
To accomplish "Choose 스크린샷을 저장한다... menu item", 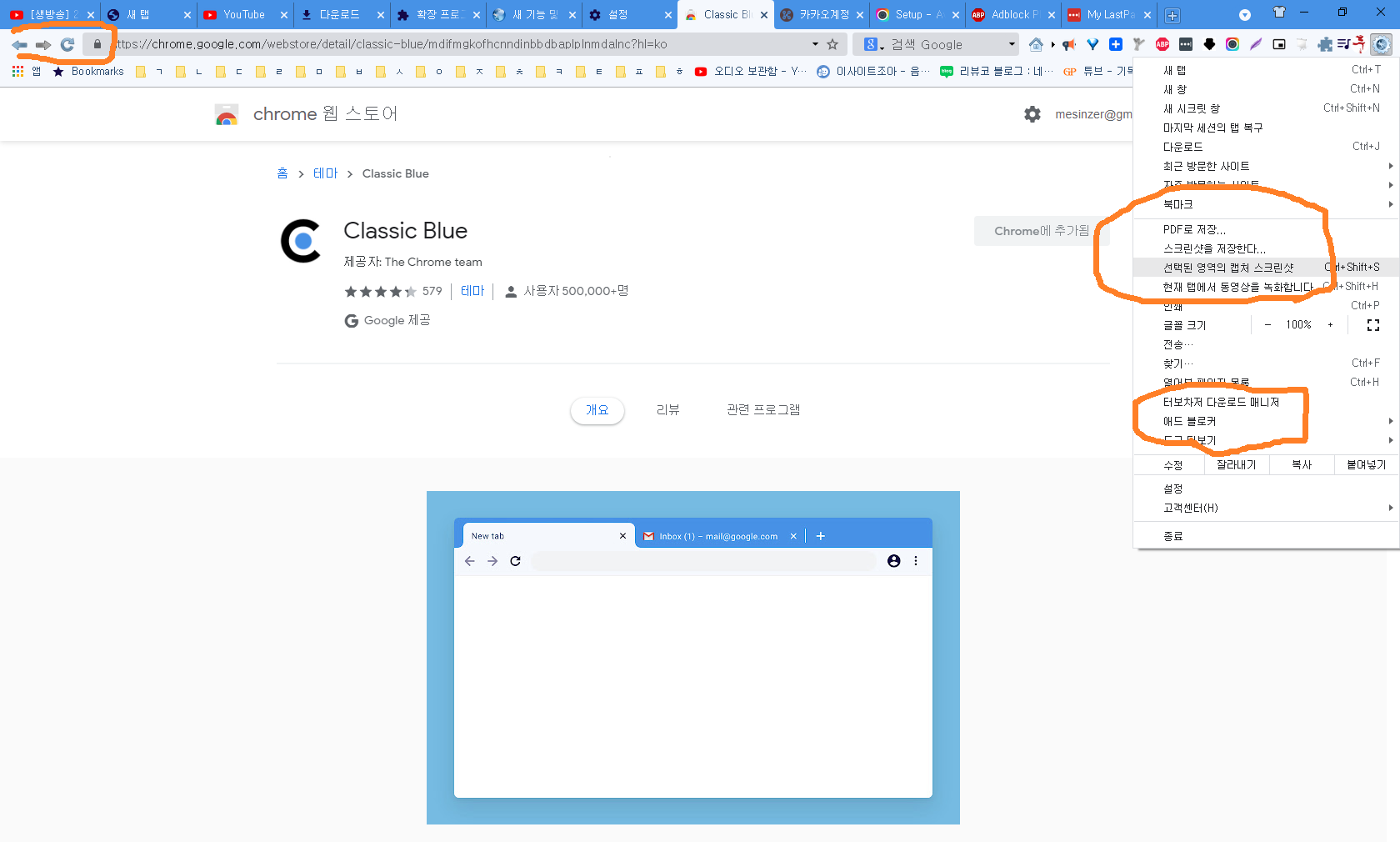I will tap(1267, 248).
